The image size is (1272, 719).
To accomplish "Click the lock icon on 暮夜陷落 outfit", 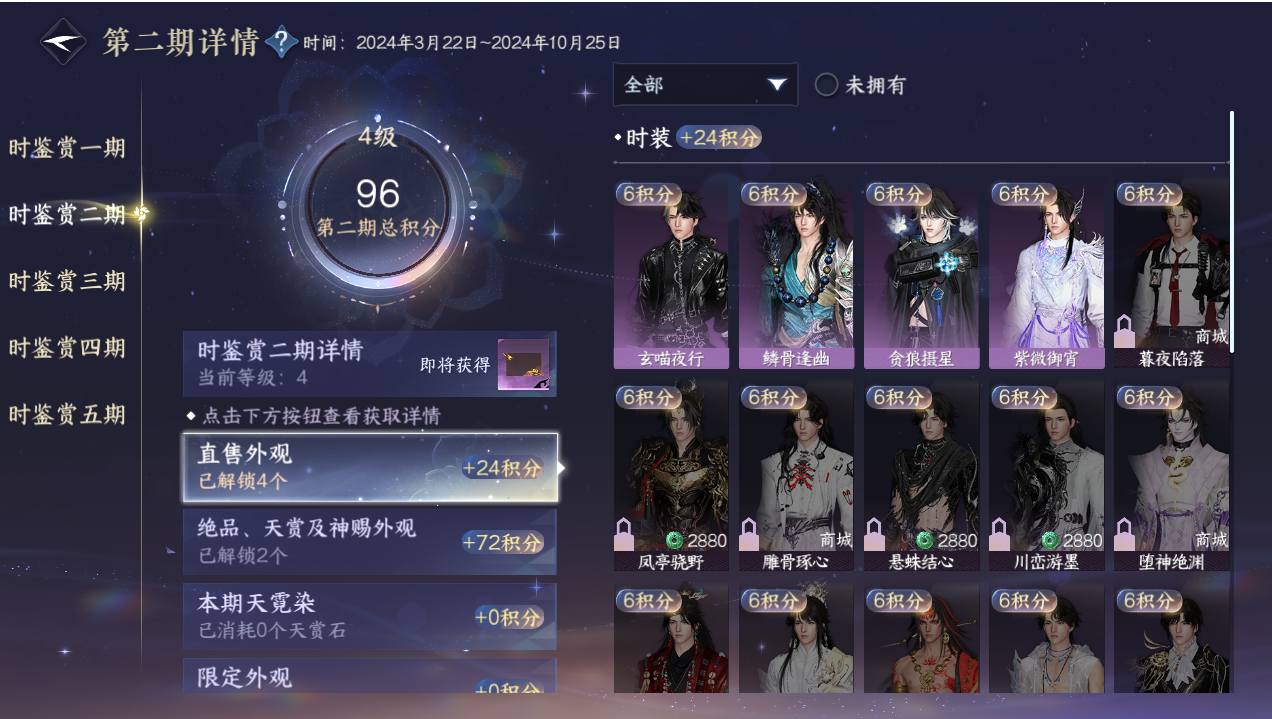I will click(x=1125, y=330).
